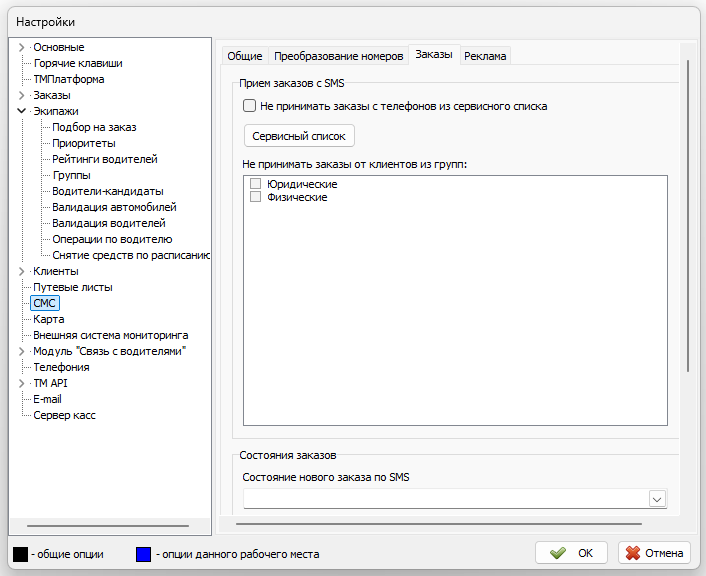706x576 pixels.
Task: Open Телефония settings
Action: click(x=61, y=367)
